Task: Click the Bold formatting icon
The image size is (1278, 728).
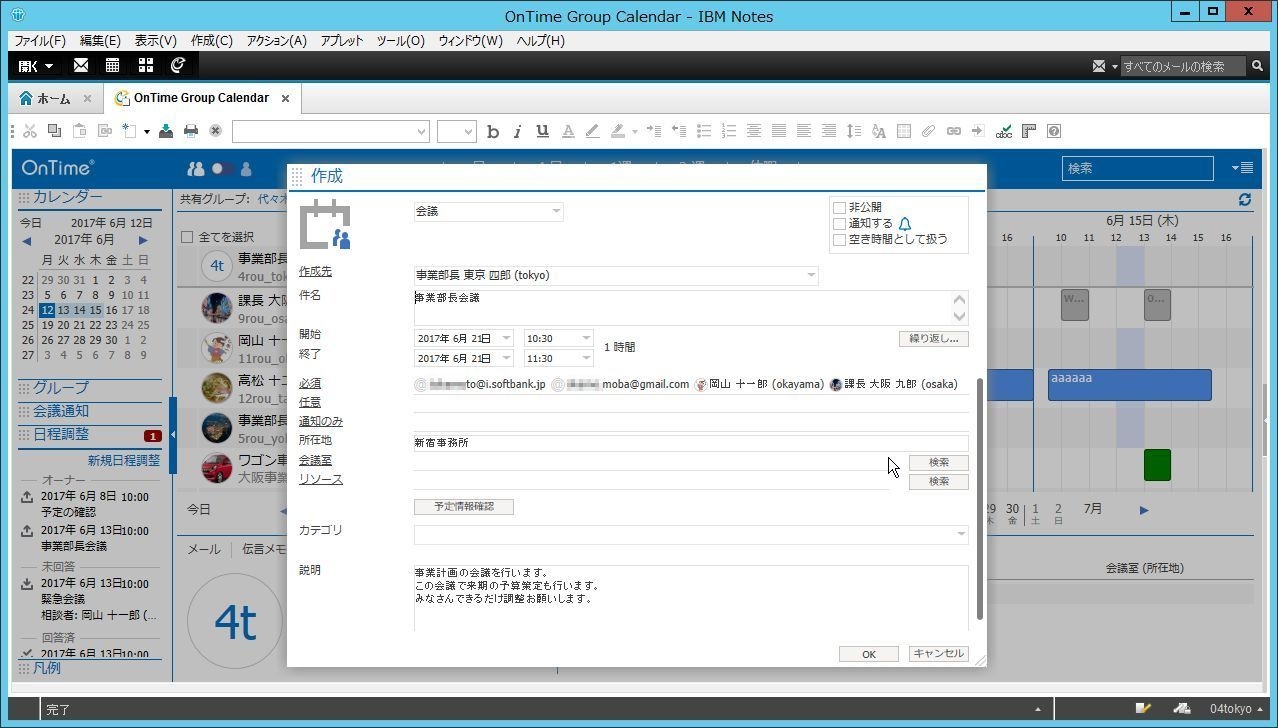Action: click(492, 131)
